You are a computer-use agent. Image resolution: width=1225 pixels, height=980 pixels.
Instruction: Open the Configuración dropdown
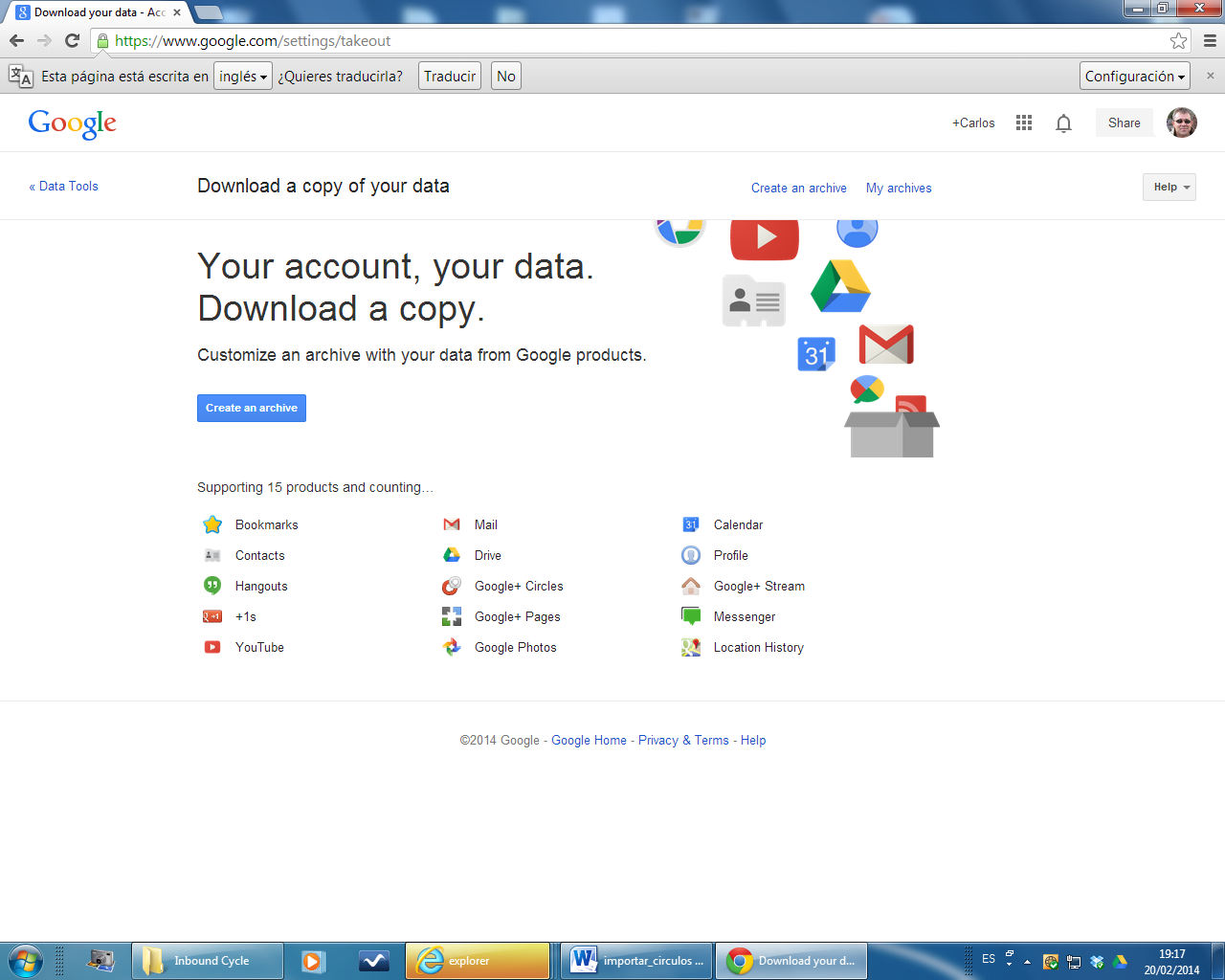pos(1135,77)
